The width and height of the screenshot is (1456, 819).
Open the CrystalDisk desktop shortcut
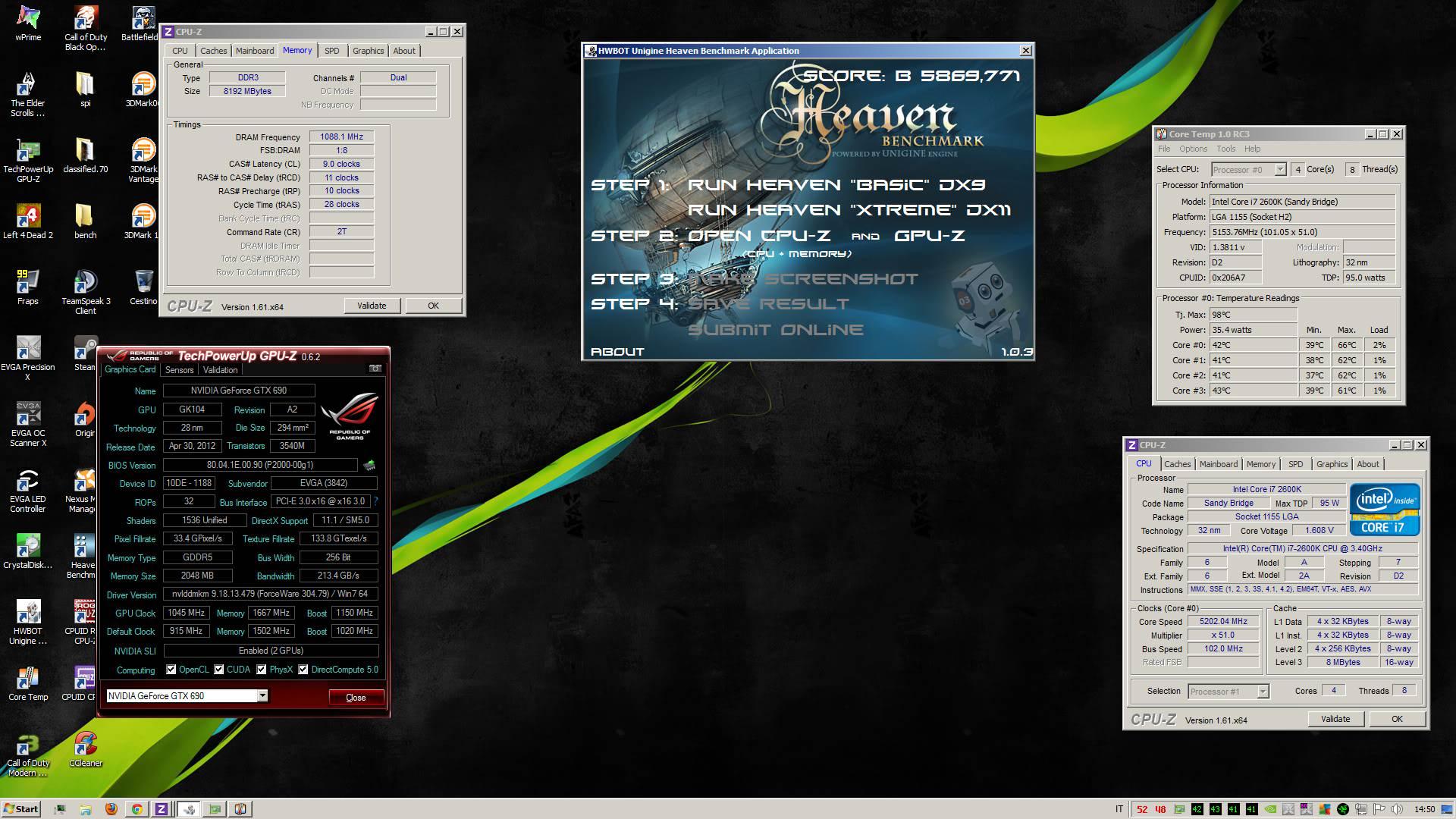click(28, 552)
